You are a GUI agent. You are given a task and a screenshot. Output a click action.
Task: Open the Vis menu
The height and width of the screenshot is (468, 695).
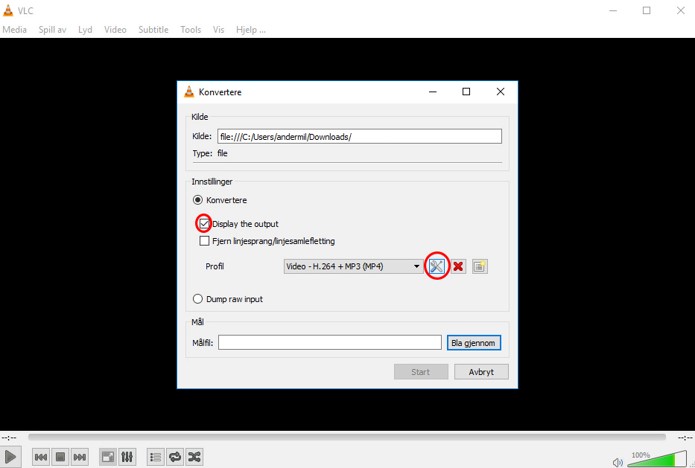point(219,30)
